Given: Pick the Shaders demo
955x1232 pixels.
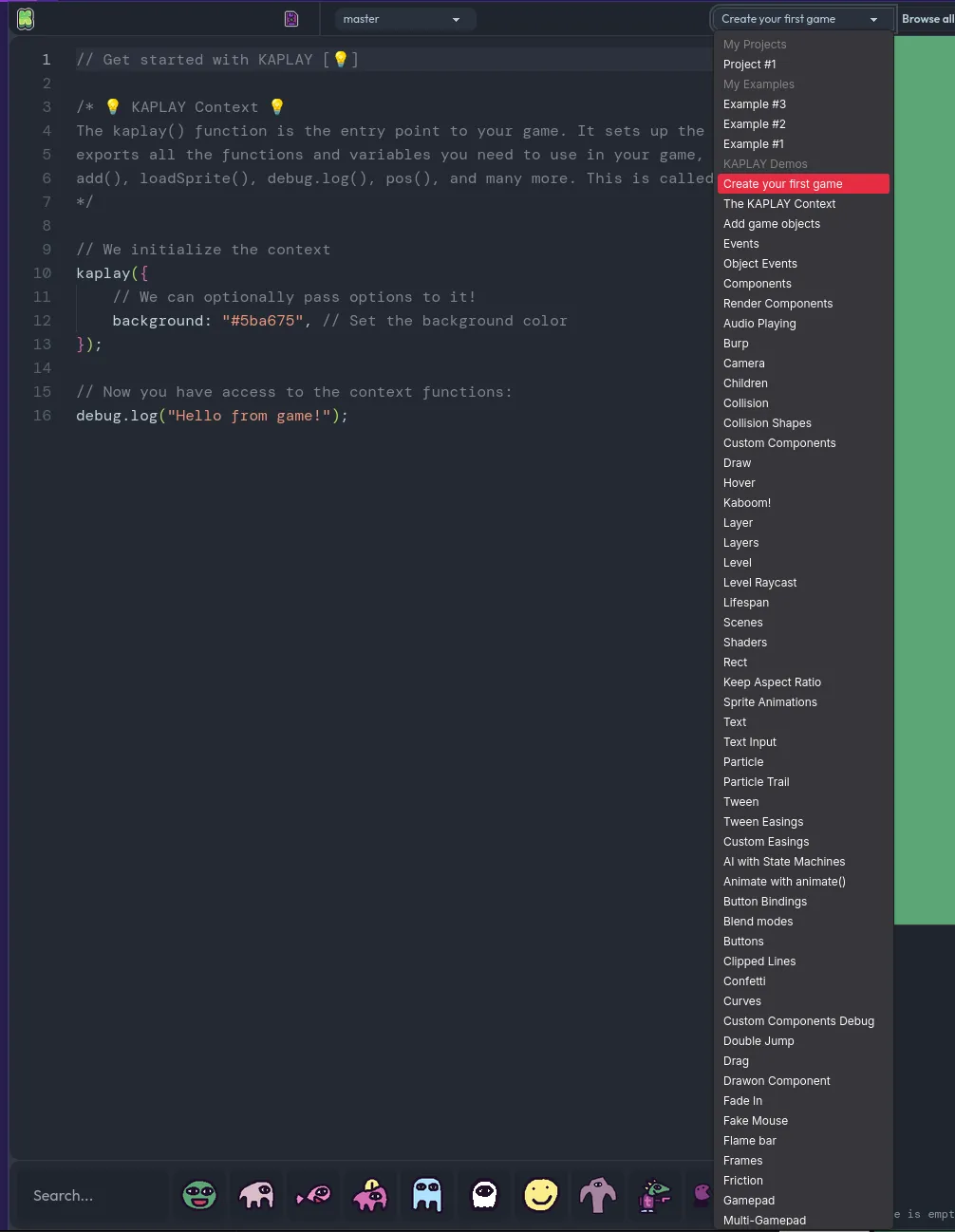Looking at the screenshot, I should pos(803,643).
